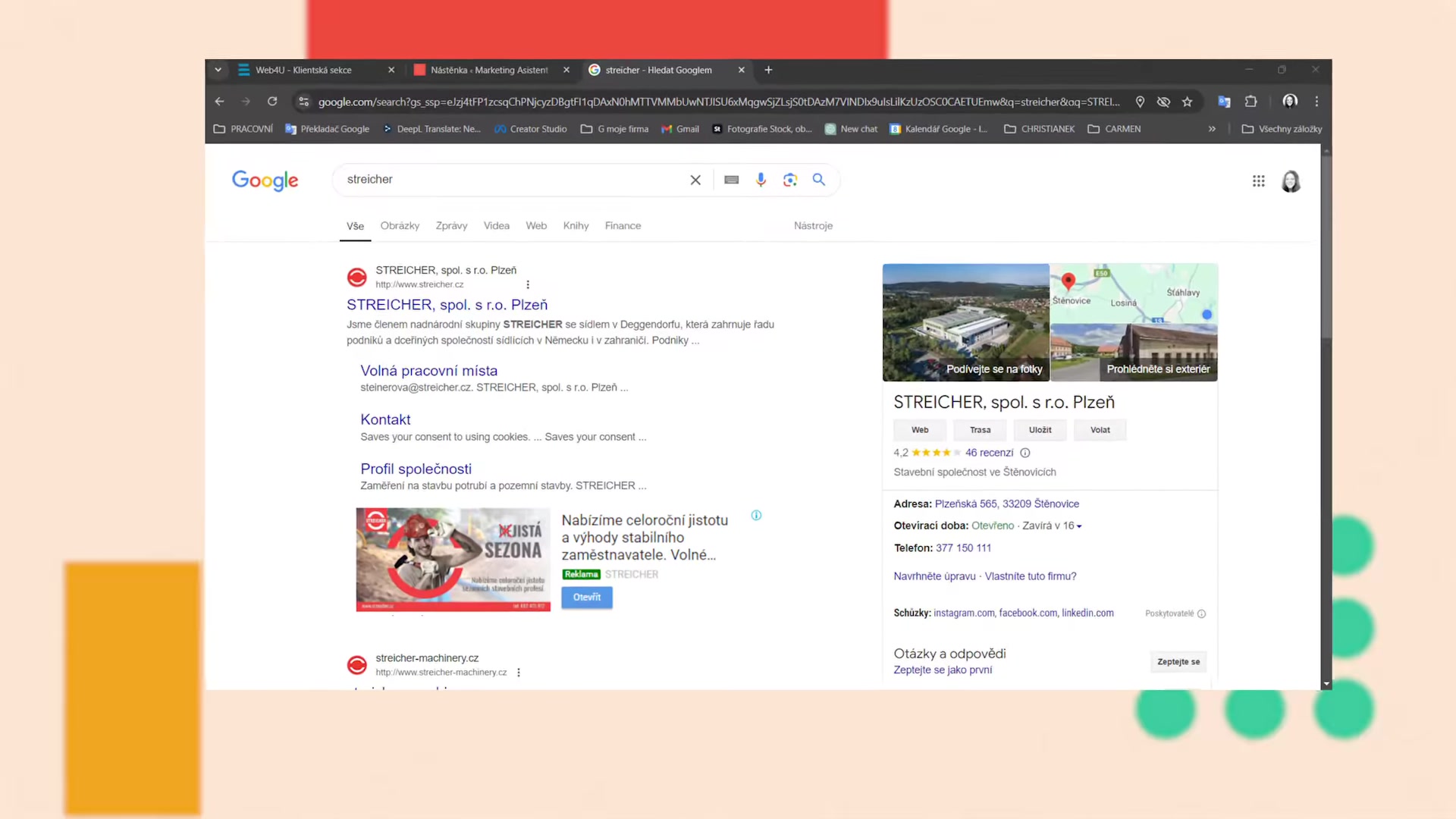1456x819 pixels.
Task: Search by image with the Google Lens icon
Action: pos(790,180)
